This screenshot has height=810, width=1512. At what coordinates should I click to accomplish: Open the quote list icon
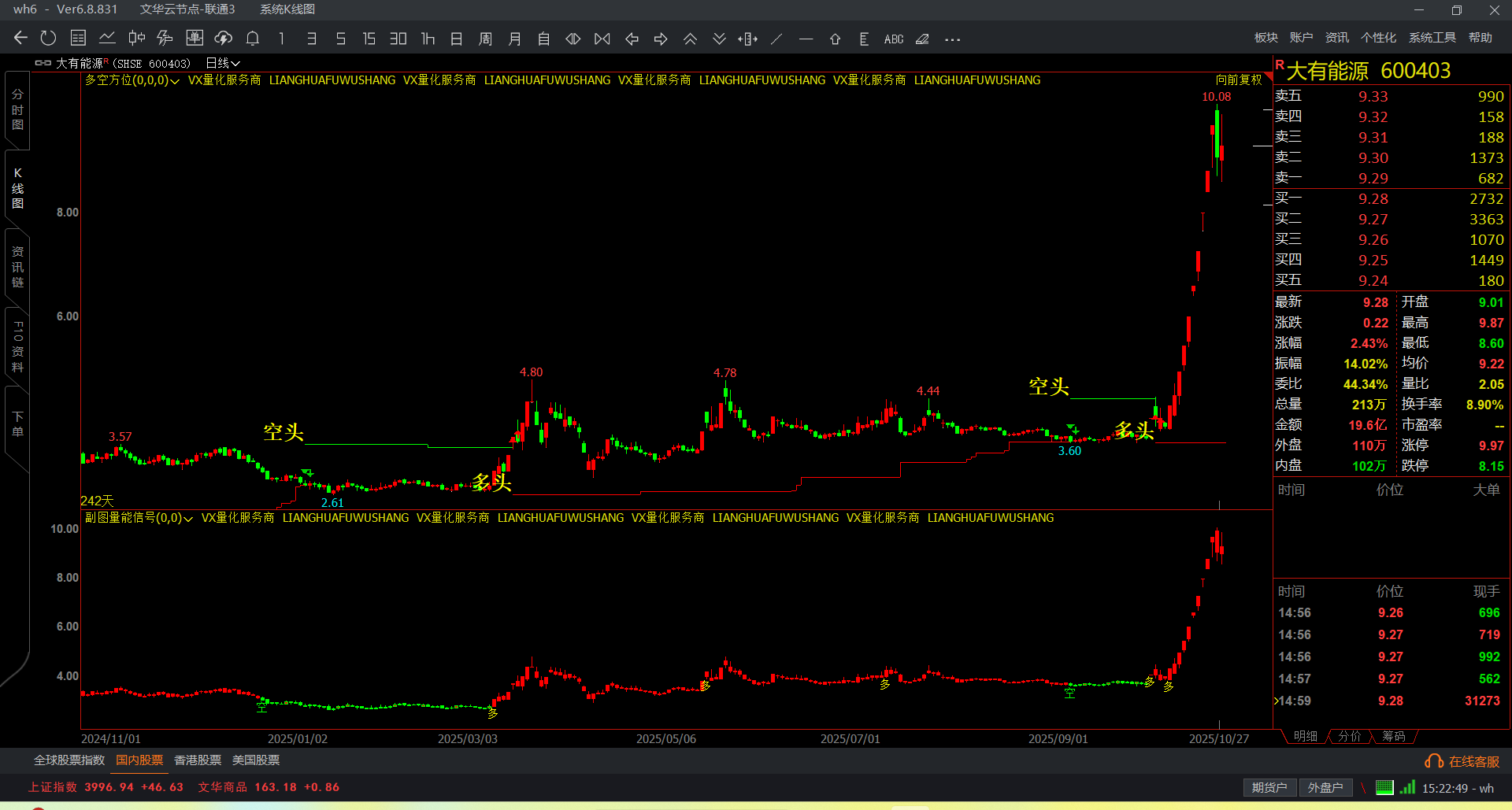click(x=78, y=39)
